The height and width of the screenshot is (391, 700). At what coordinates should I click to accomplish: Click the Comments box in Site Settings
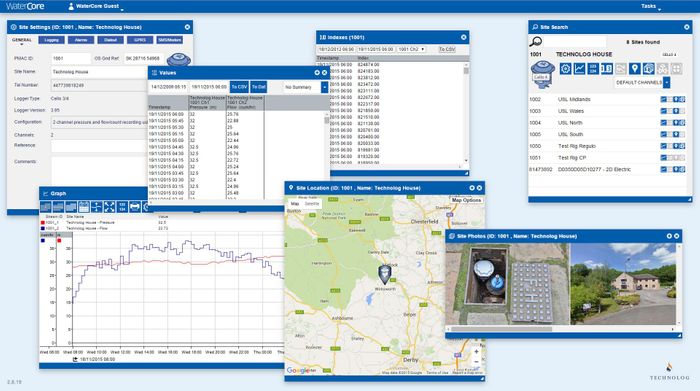pos(99,172)
